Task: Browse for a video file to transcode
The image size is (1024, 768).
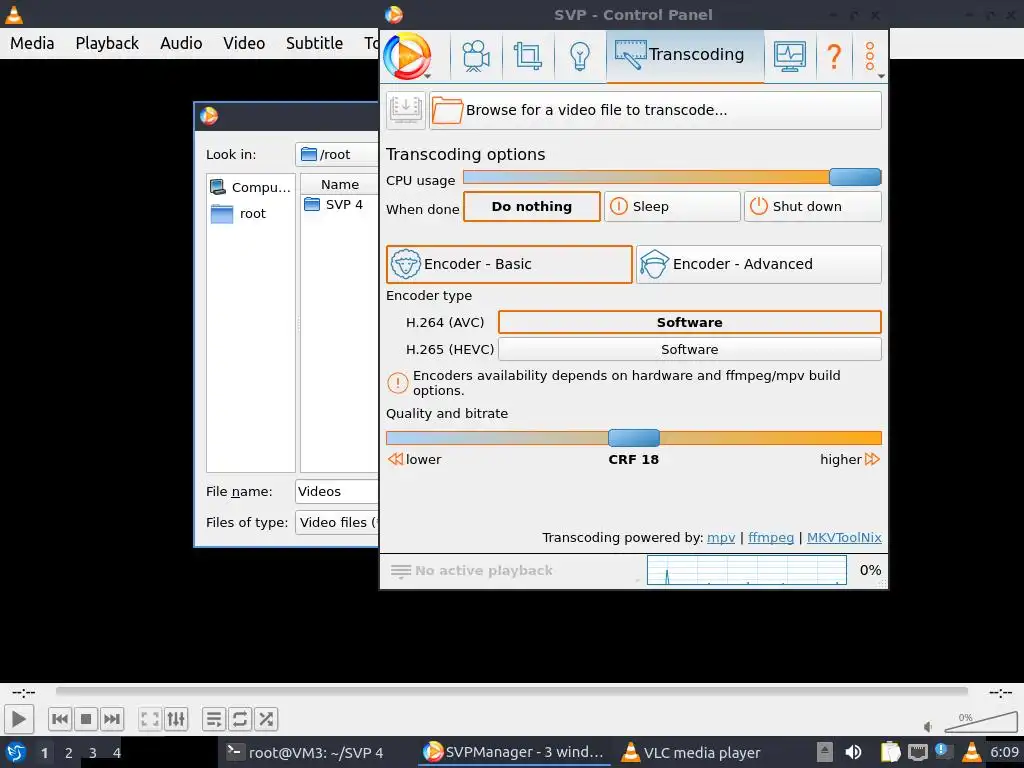Action: 655,110
